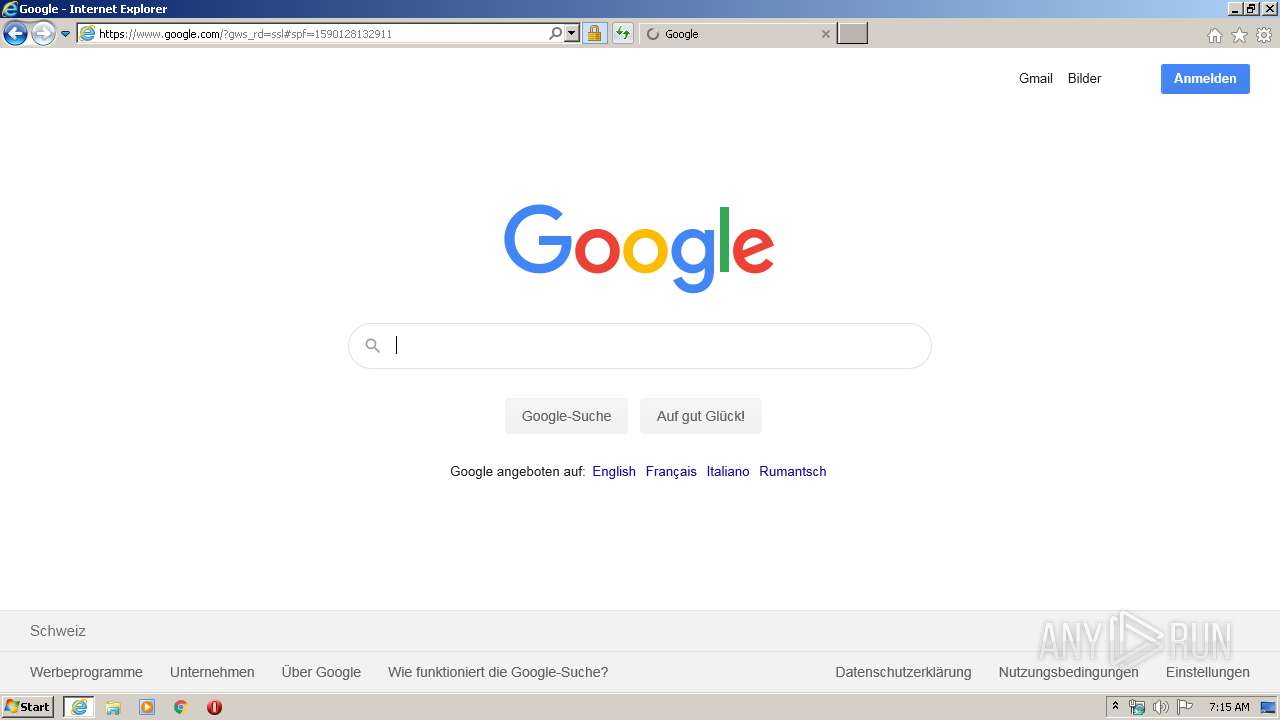Click the address bar search magnifier icon
The height and width of the screenshot is (720, 1280).
pos(556,34)
